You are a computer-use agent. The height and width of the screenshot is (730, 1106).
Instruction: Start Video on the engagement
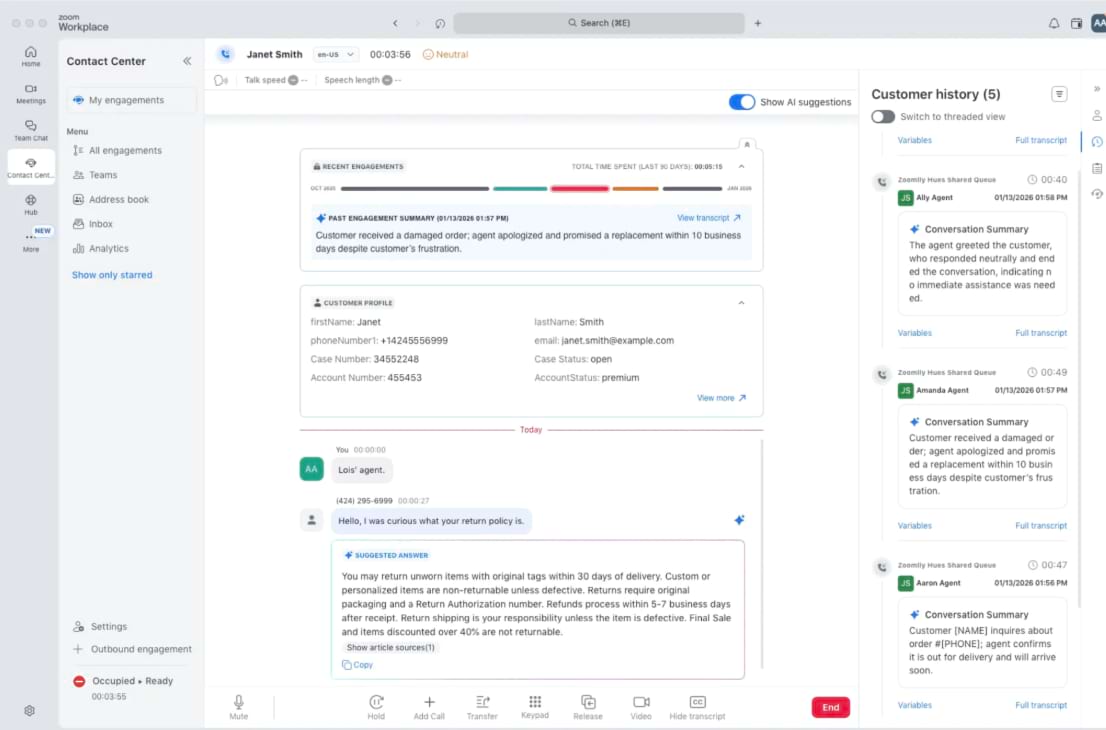640,705
